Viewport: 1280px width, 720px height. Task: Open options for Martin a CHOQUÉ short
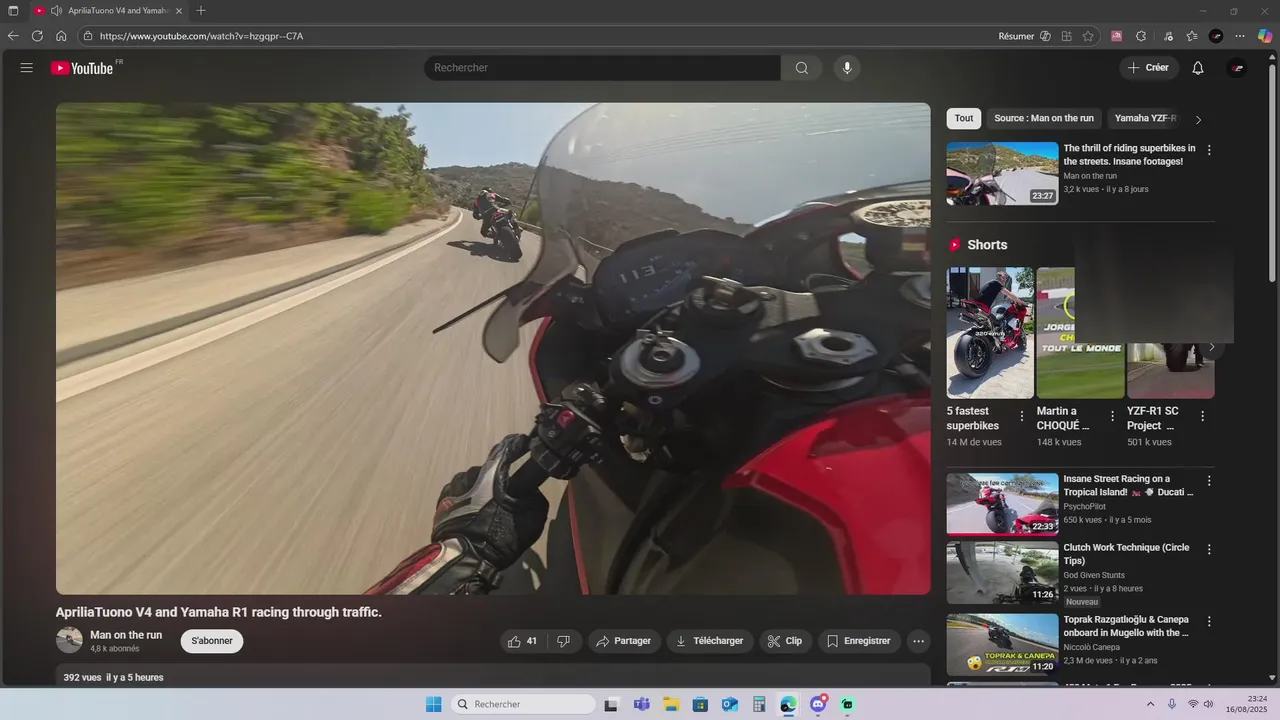pyautogui.click(x=1112, y=416)
